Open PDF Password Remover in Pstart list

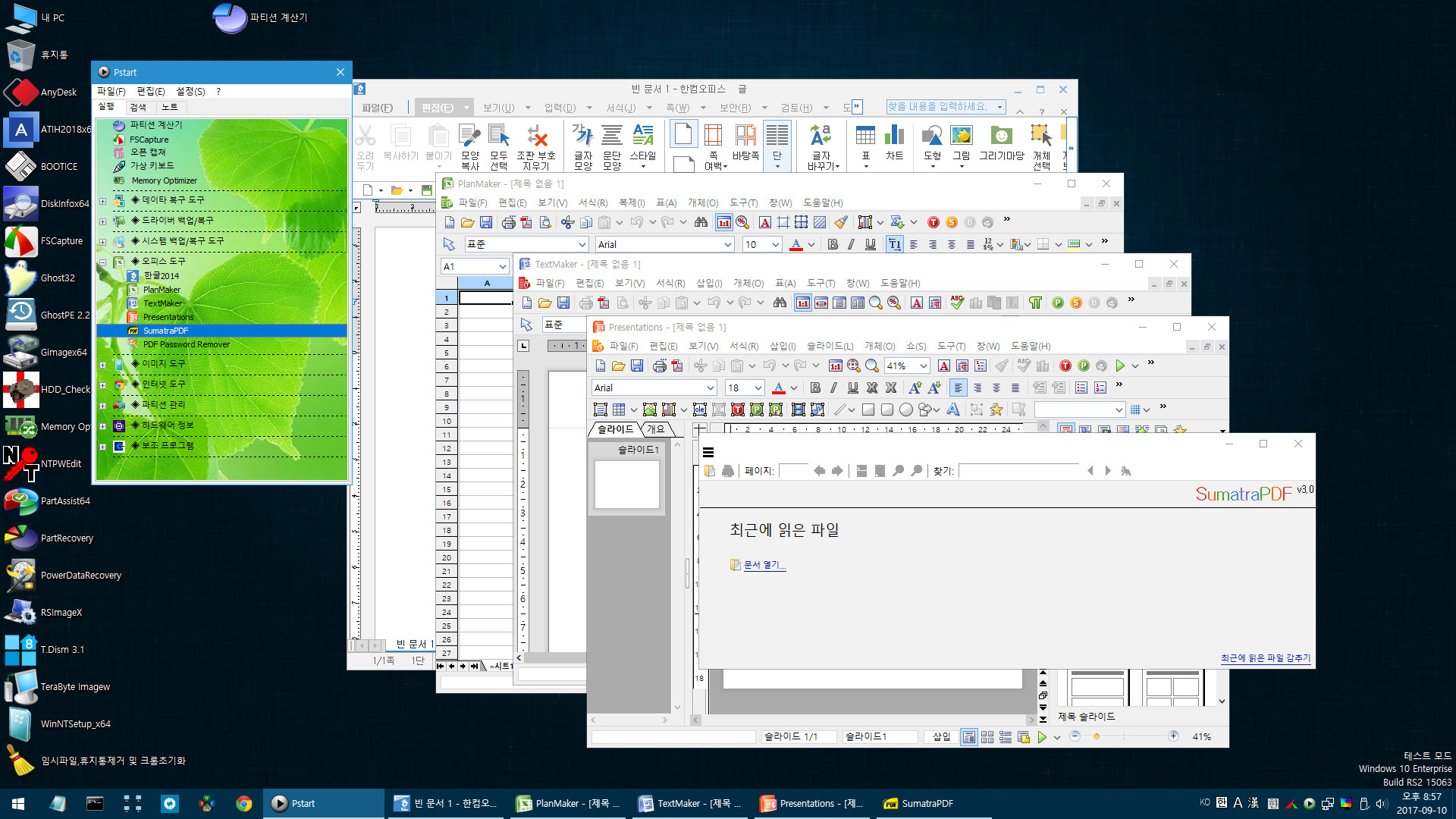click(x=186, y=344)
